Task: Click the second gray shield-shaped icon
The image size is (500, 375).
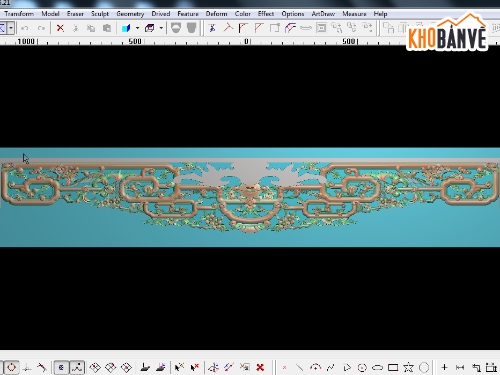Action: (191, 28)
